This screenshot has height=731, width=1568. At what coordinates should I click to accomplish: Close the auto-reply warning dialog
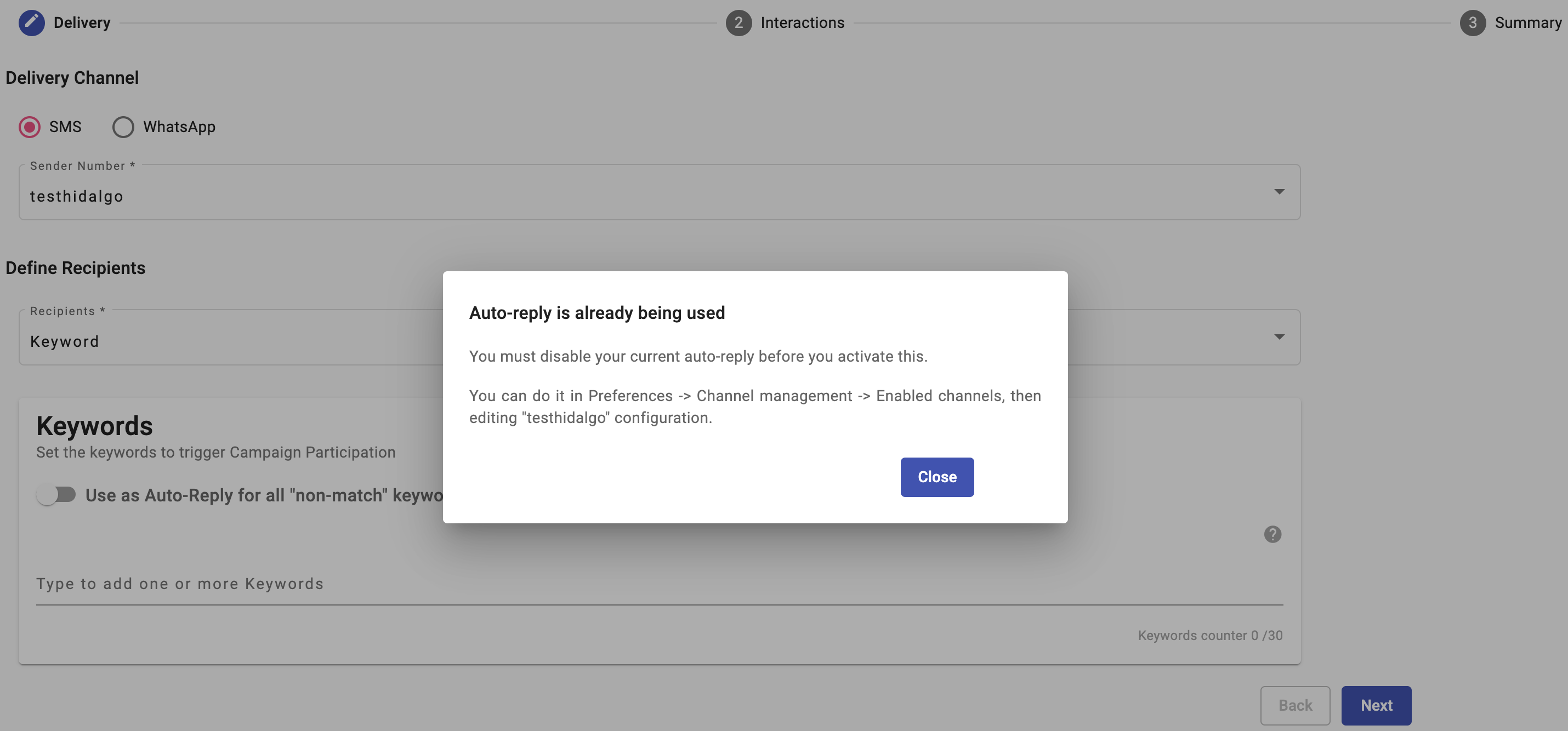pyautogui.click(x=936, y=477)
